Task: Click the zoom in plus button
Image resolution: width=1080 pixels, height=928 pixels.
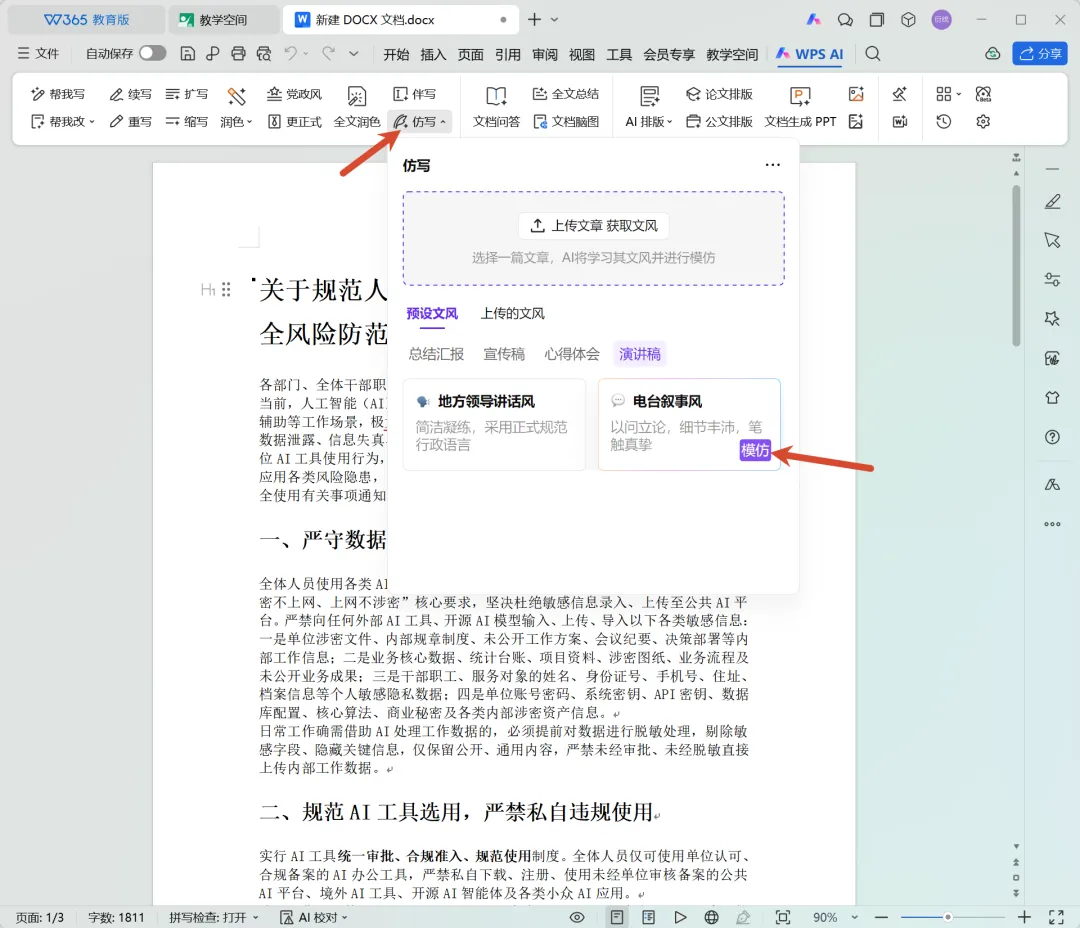Action: (x=1024, y=918)
